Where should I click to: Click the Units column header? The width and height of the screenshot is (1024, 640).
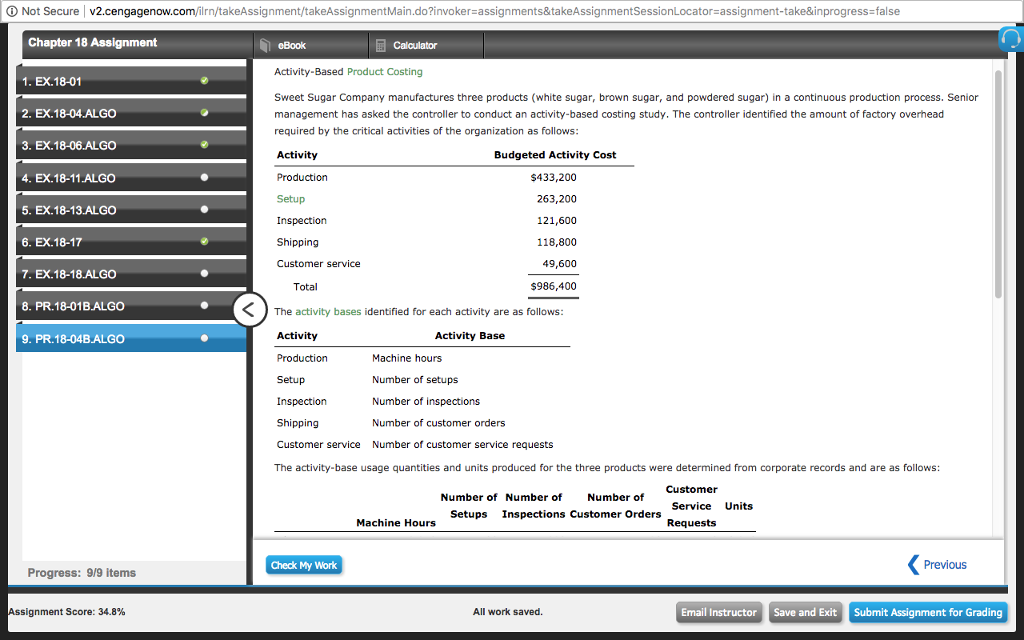[739, 506]
